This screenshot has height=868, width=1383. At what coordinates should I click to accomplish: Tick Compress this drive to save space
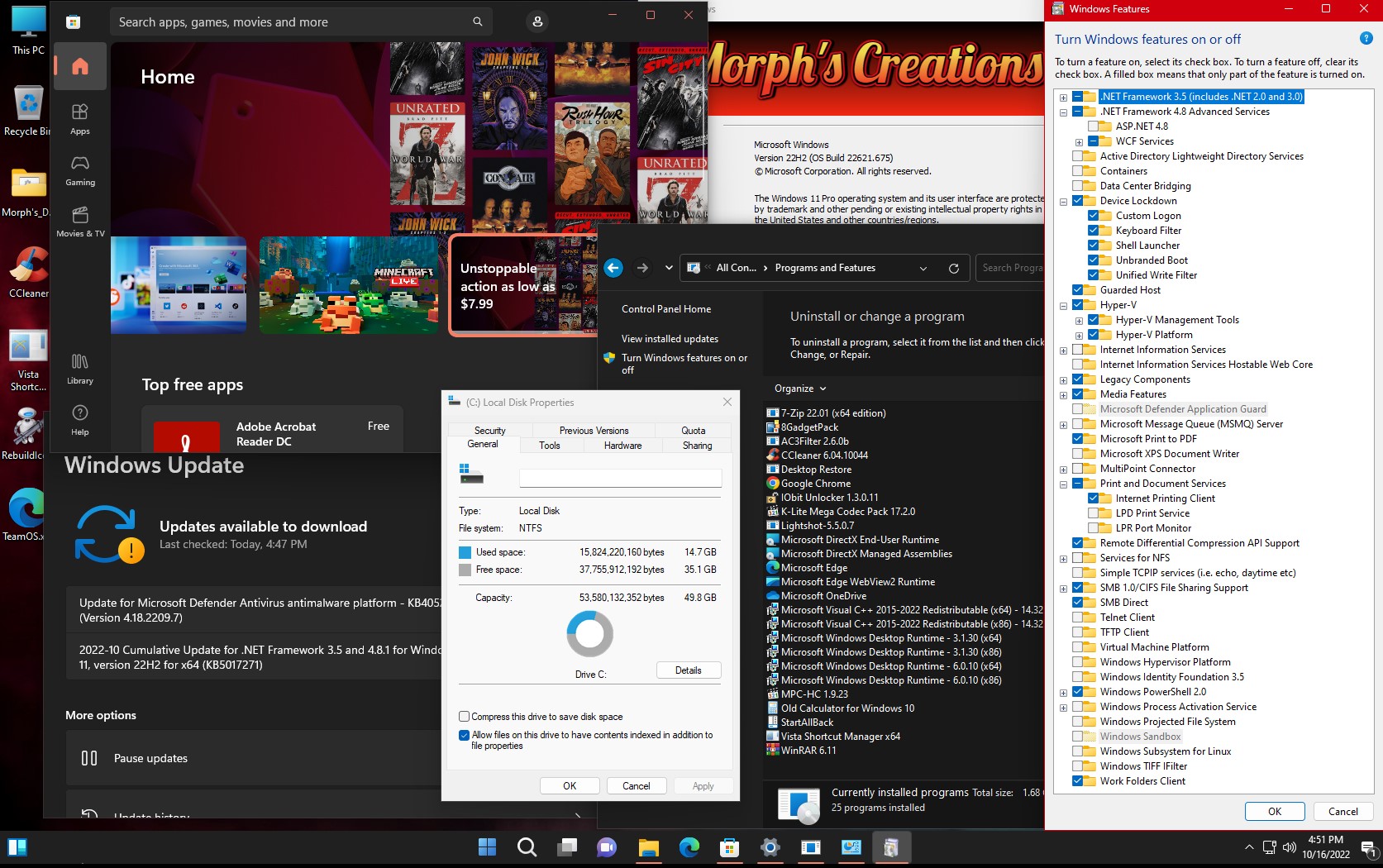465,717
